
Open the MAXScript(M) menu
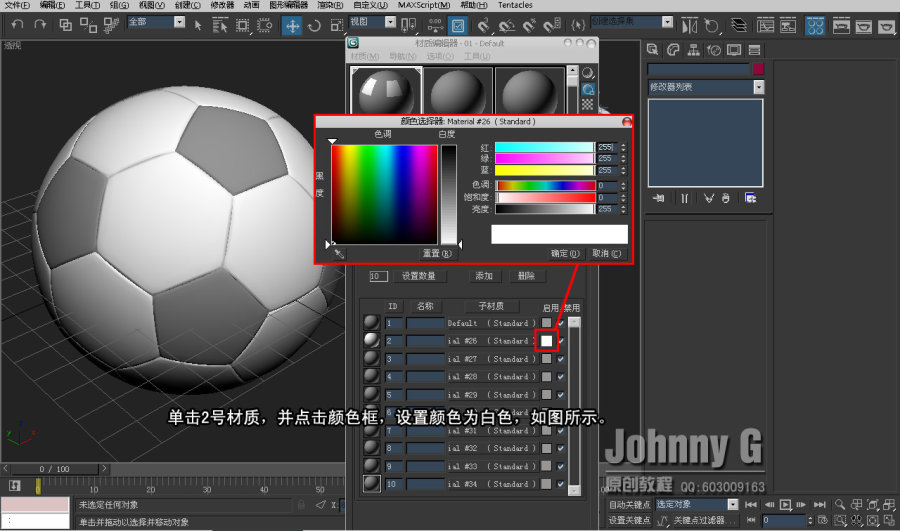click(x=424, y=5)
